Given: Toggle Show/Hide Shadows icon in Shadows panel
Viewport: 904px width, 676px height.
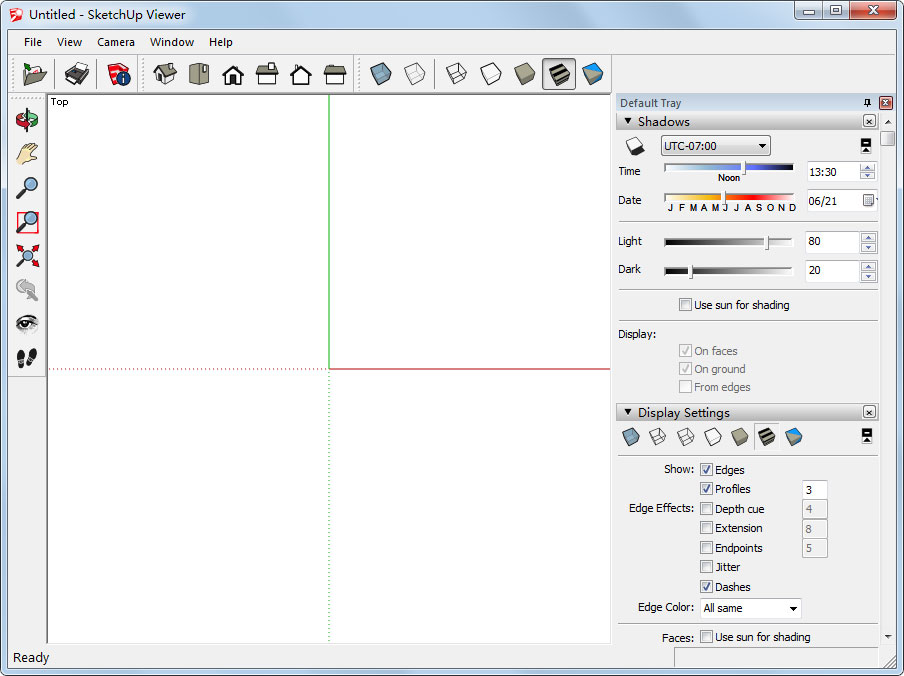Looking at the screenshot, I should click(635, 146).
